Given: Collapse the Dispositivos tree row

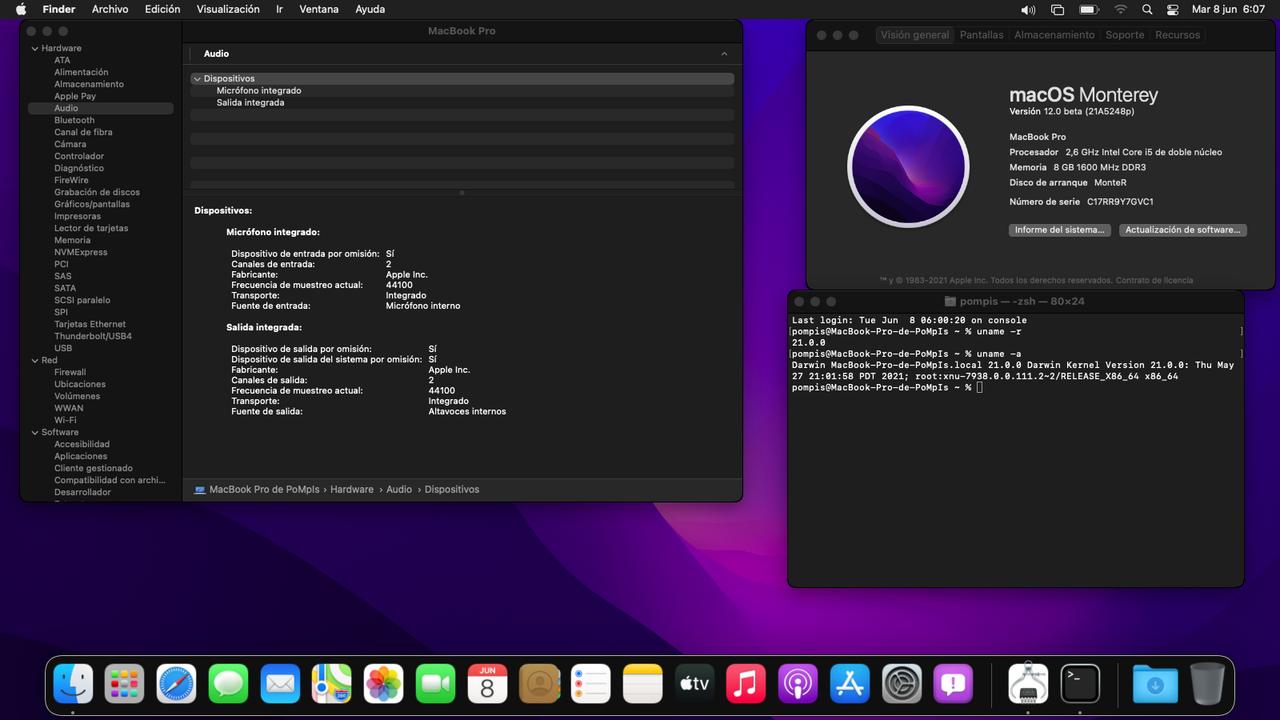Looking at the screenshot, I should click(197, 78).
